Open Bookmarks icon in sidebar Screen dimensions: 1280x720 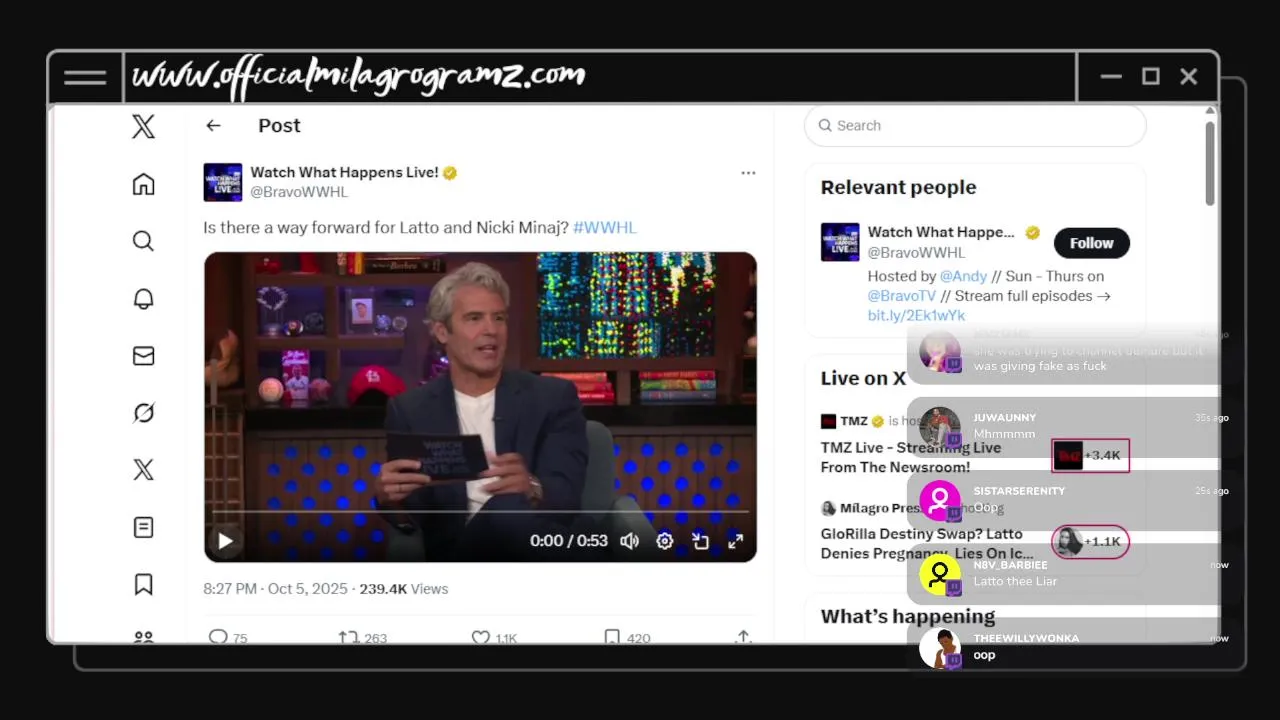pos(143,584)
